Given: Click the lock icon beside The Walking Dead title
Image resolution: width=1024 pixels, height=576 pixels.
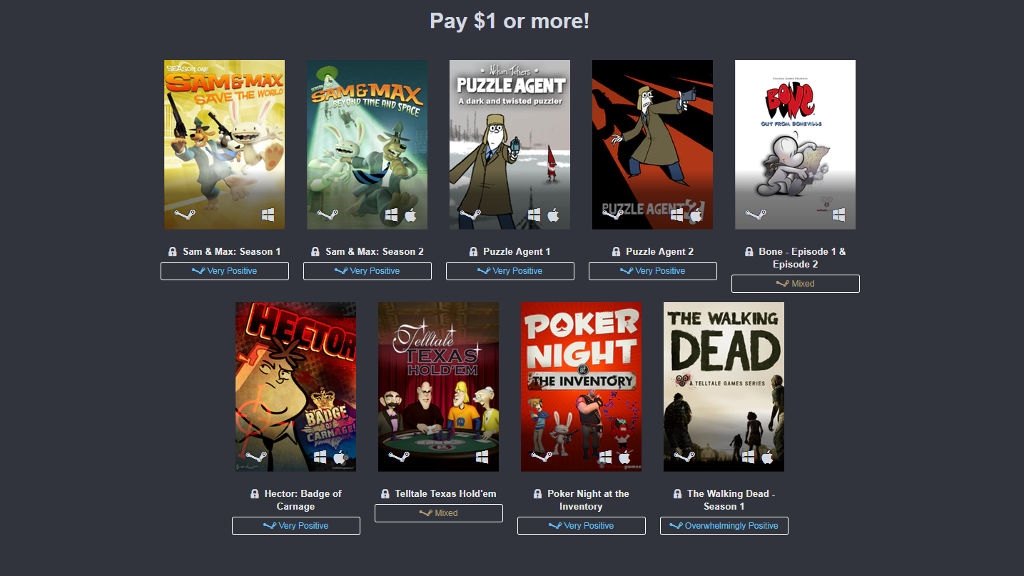Looking at the screenshot, I should 677,494.
